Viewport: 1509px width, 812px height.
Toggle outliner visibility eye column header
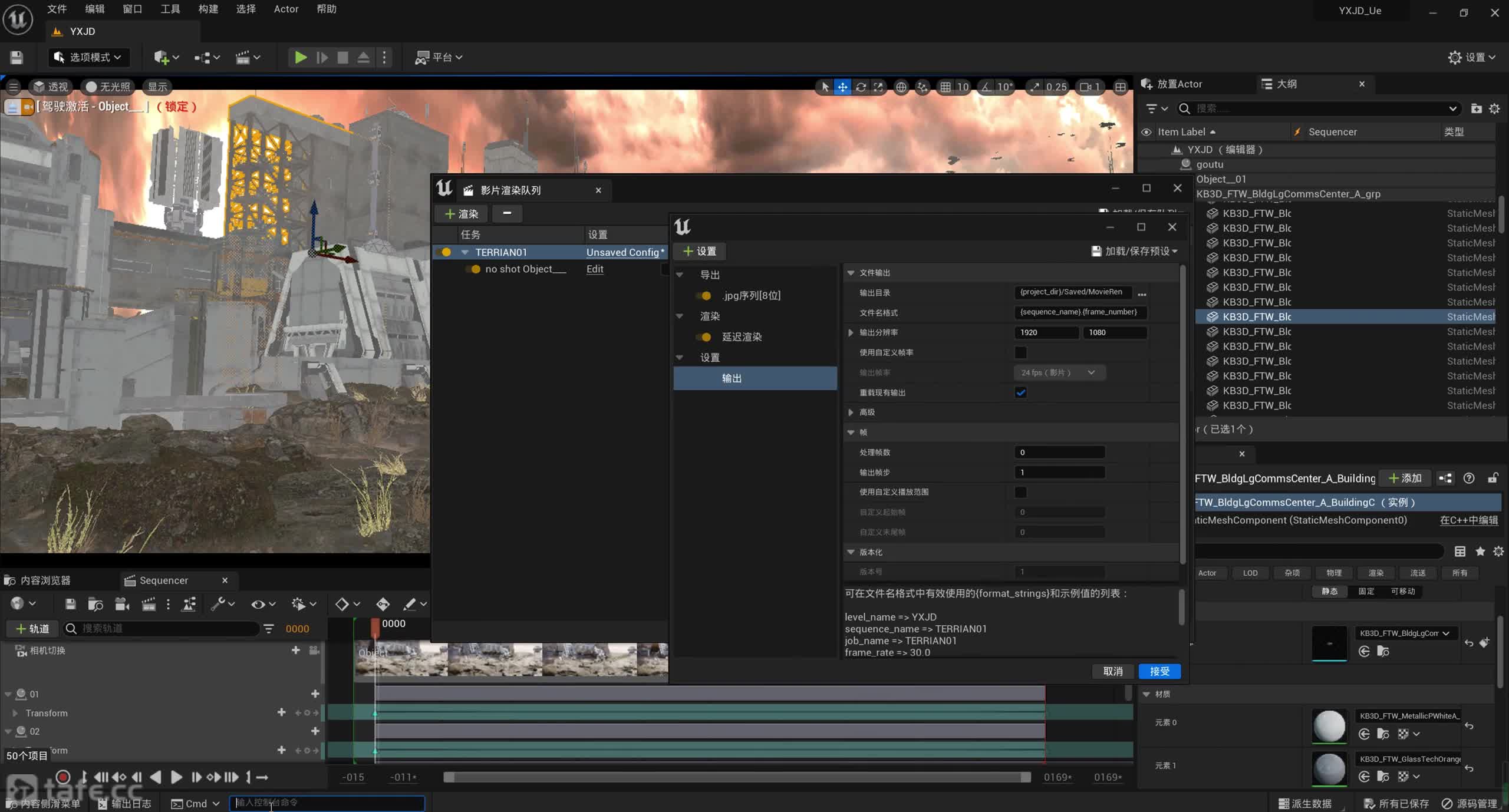(x=1146, y=132)
